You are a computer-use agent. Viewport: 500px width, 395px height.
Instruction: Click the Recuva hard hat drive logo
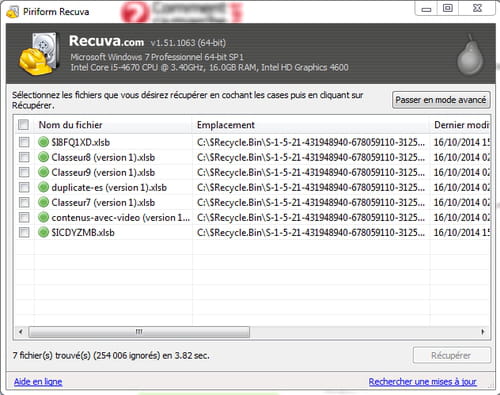(39, 53)
